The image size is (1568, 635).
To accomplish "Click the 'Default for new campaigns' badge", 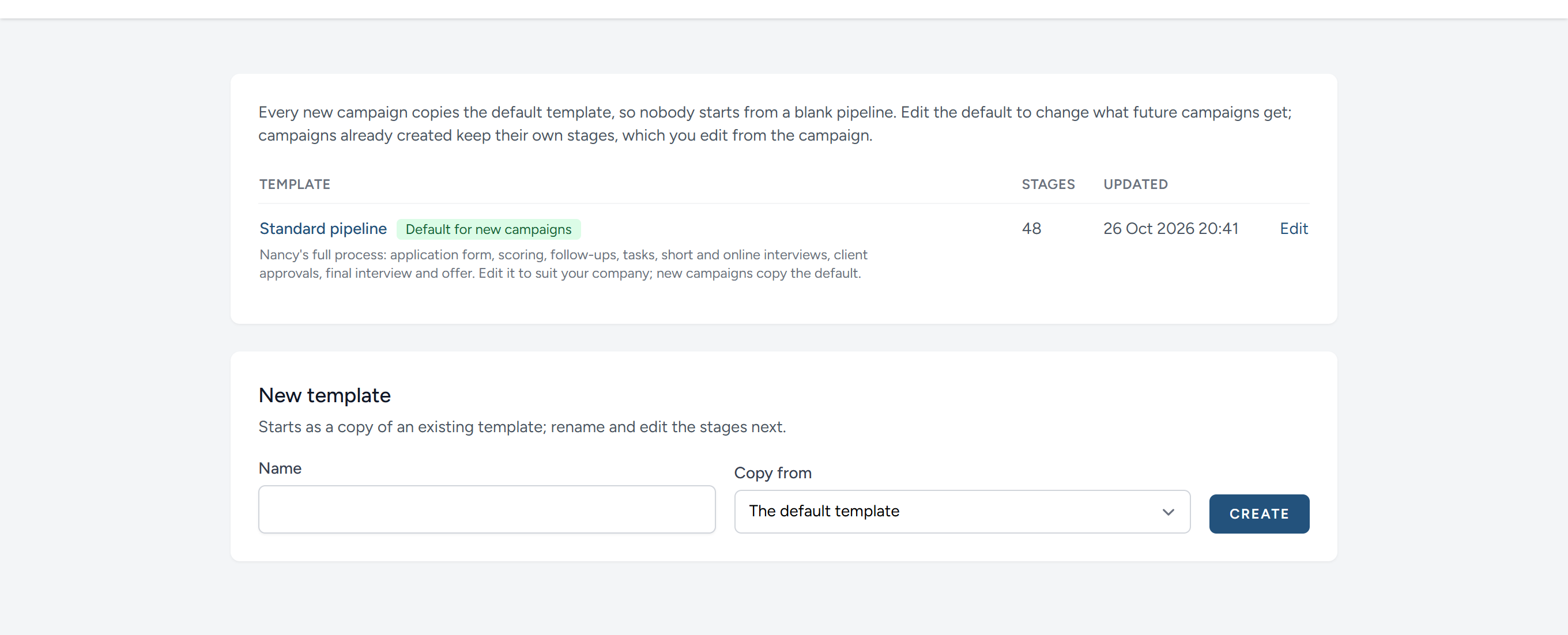I will point(488,229).
